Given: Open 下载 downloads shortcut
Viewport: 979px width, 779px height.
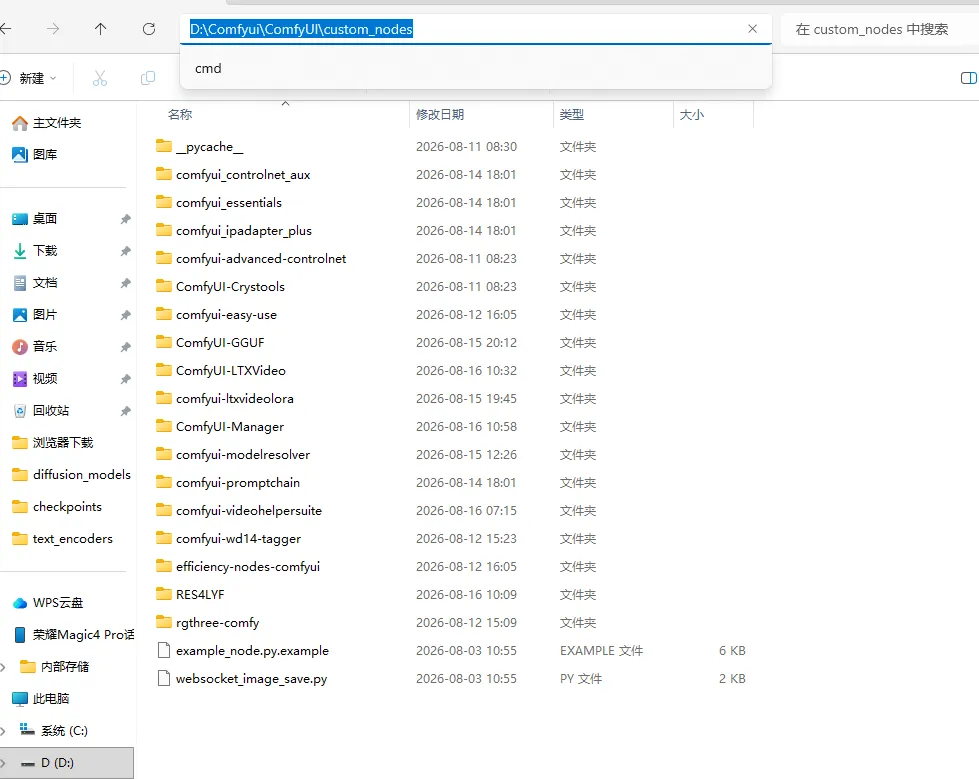Looking at the screenshot, I should point(35,251).
